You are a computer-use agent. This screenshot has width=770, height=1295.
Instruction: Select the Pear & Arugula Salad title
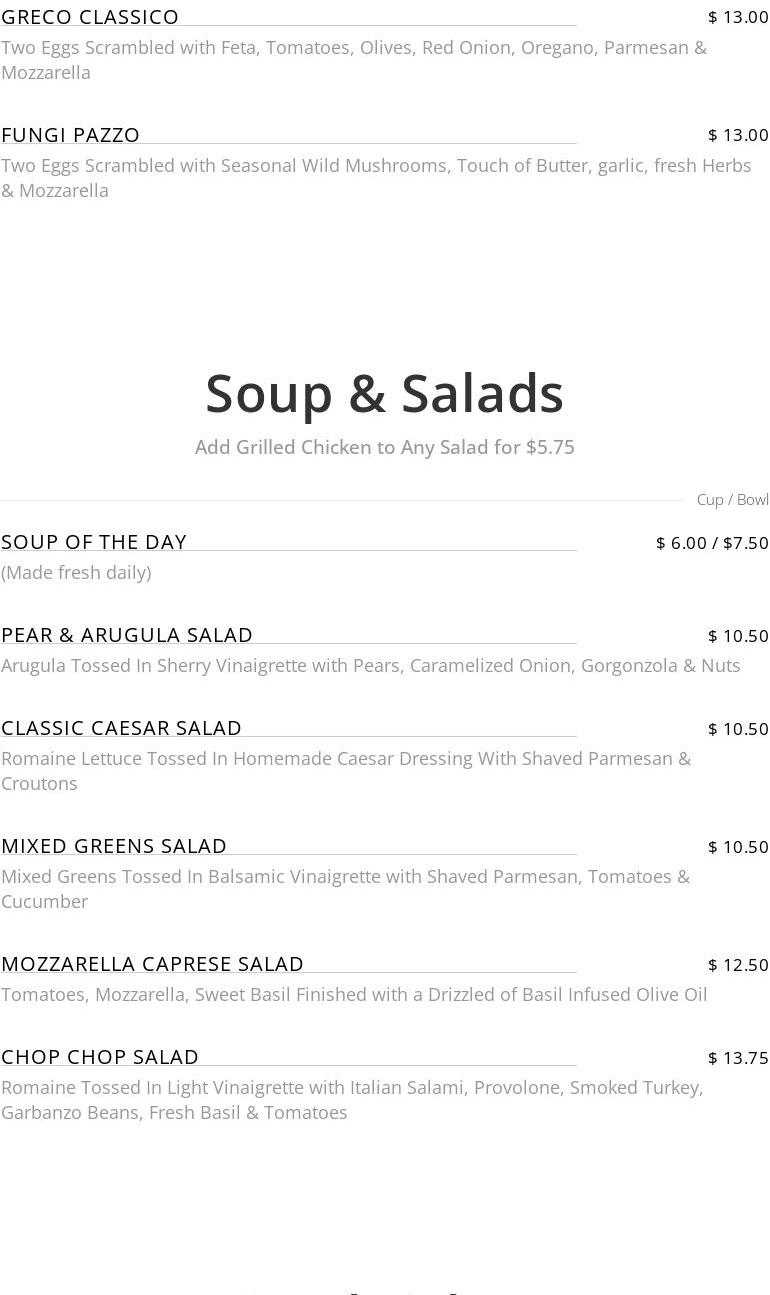tap(127, 635)
